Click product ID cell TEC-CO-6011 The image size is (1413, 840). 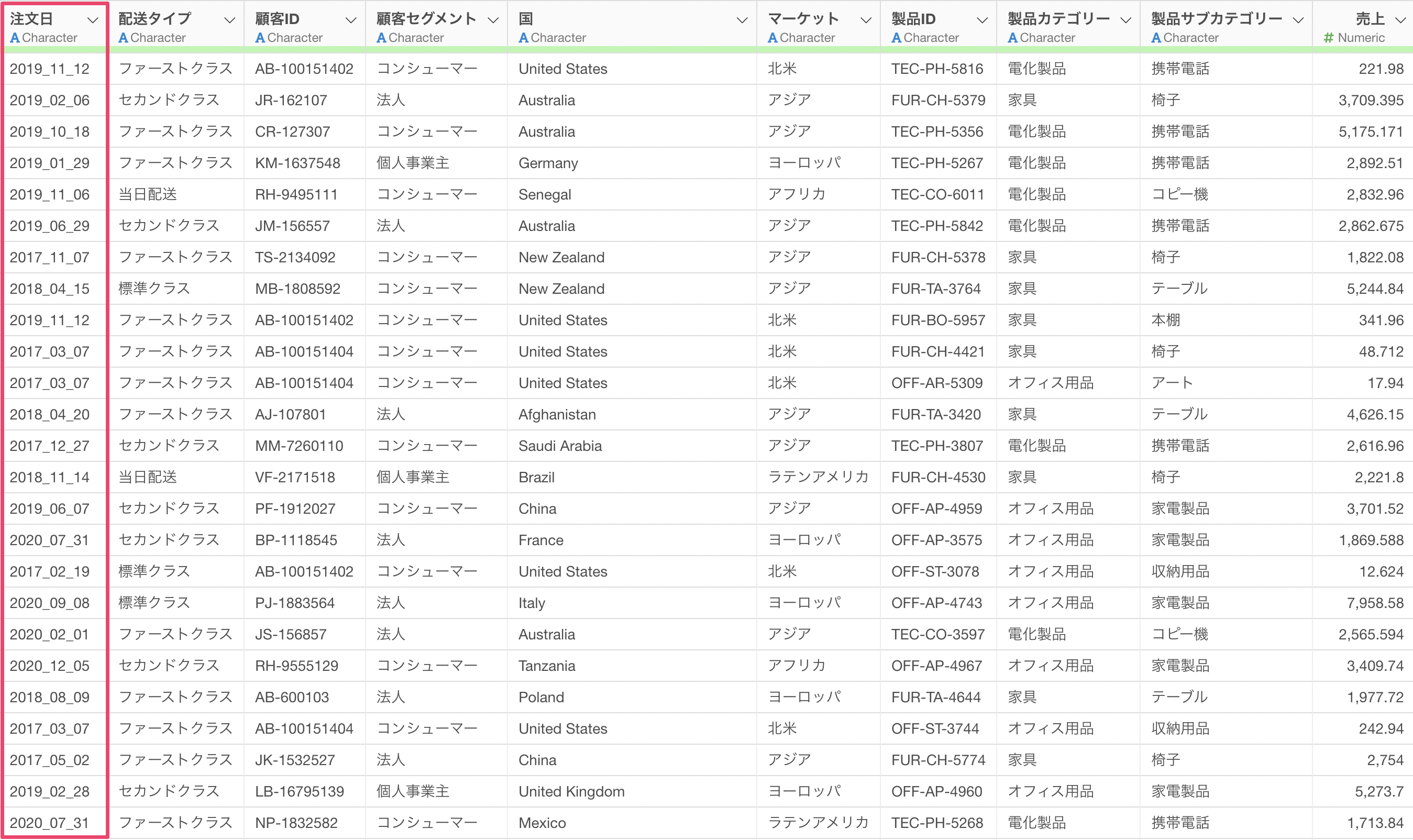tap(937, 195)
